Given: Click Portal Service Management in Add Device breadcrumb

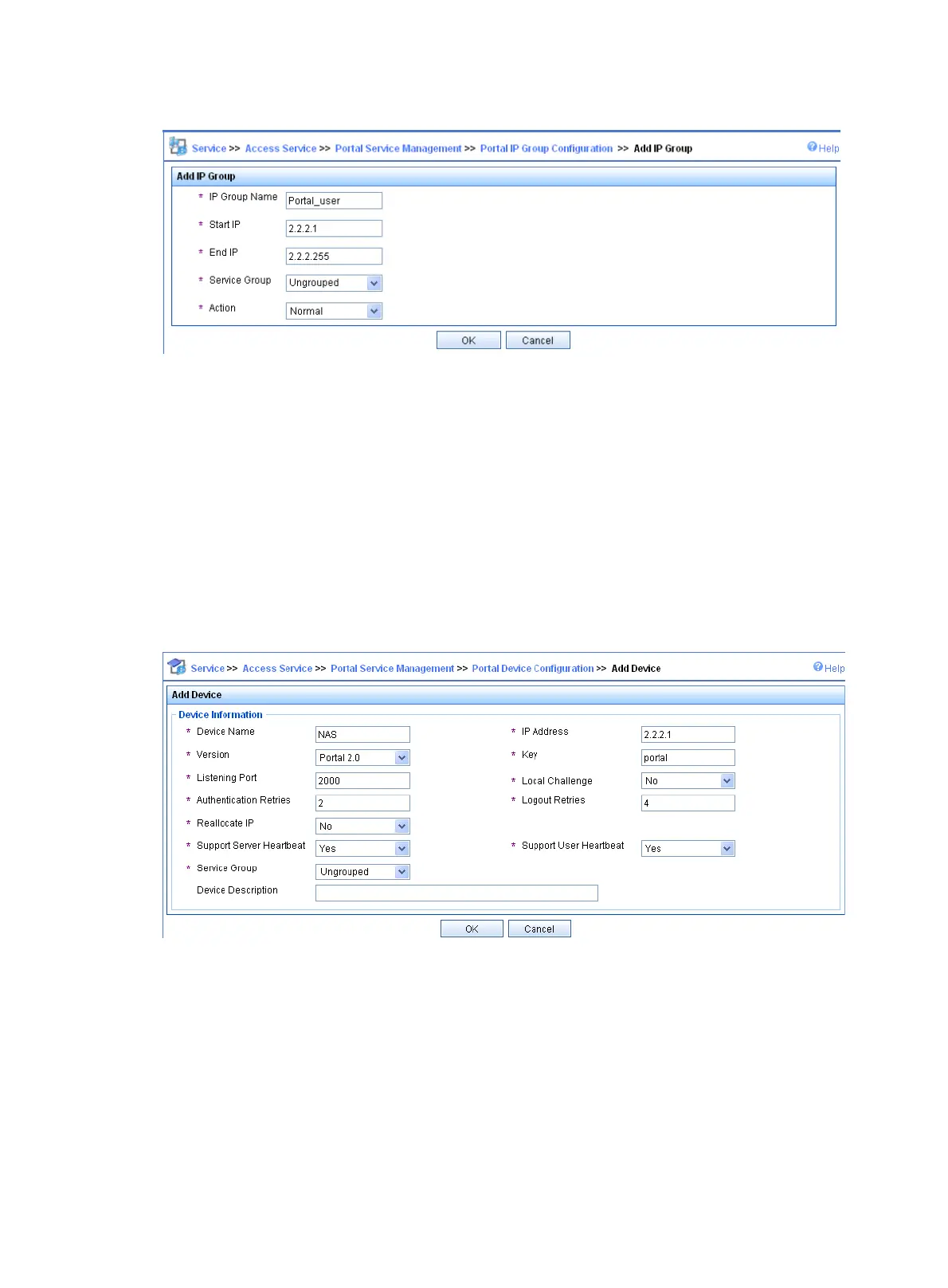Looking at the screenshot, I should (x=392, y=669).
